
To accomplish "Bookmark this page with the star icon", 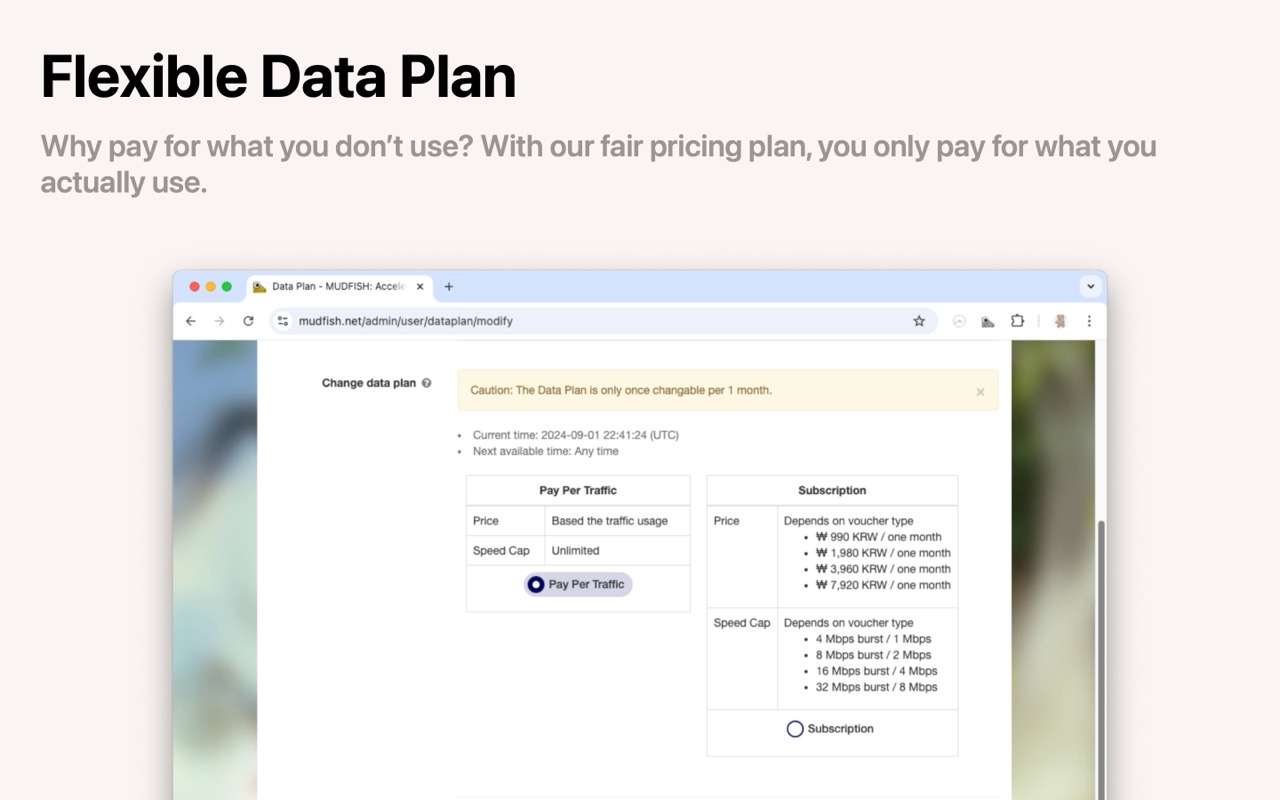I will [919, 321].
